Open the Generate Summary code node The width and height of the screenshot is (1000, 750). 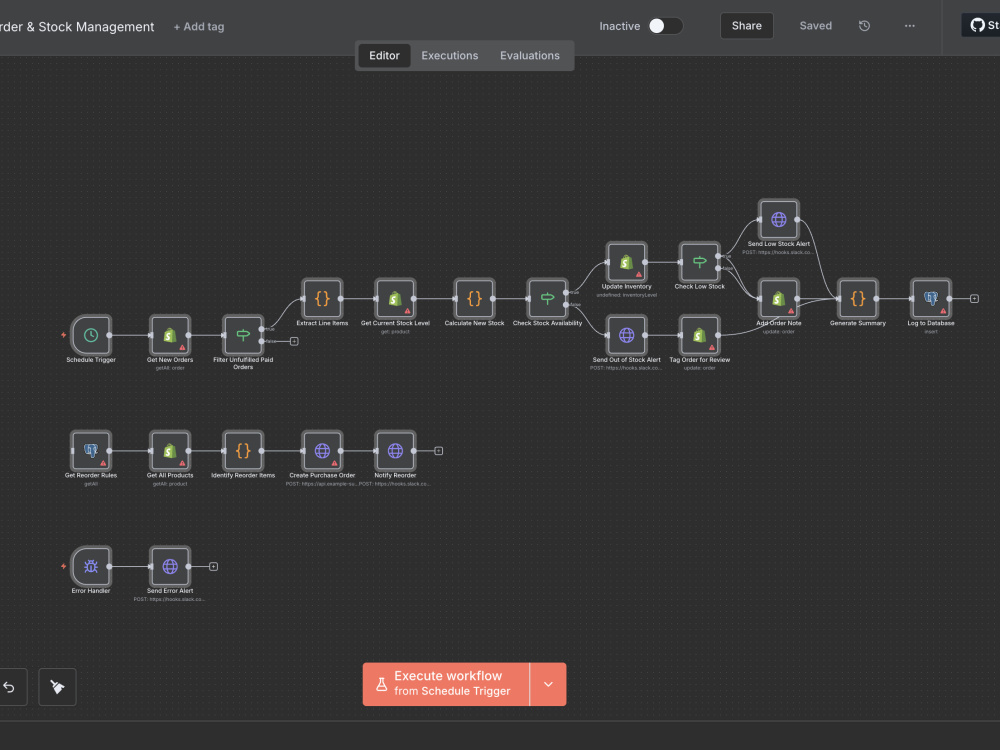click(858, 298)
